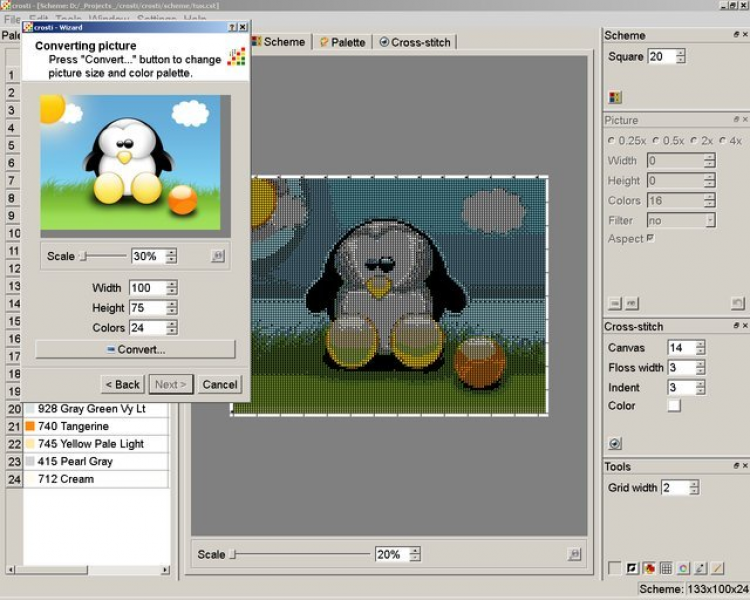Screen dimensions: 750x600
Task: Float the Cross-stitch dock panel
Action: (x=736, y=325)
